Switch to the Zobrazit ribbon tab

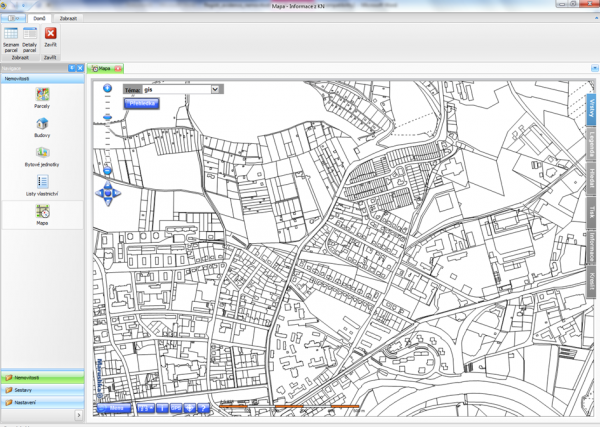click(x=68, y=18)
